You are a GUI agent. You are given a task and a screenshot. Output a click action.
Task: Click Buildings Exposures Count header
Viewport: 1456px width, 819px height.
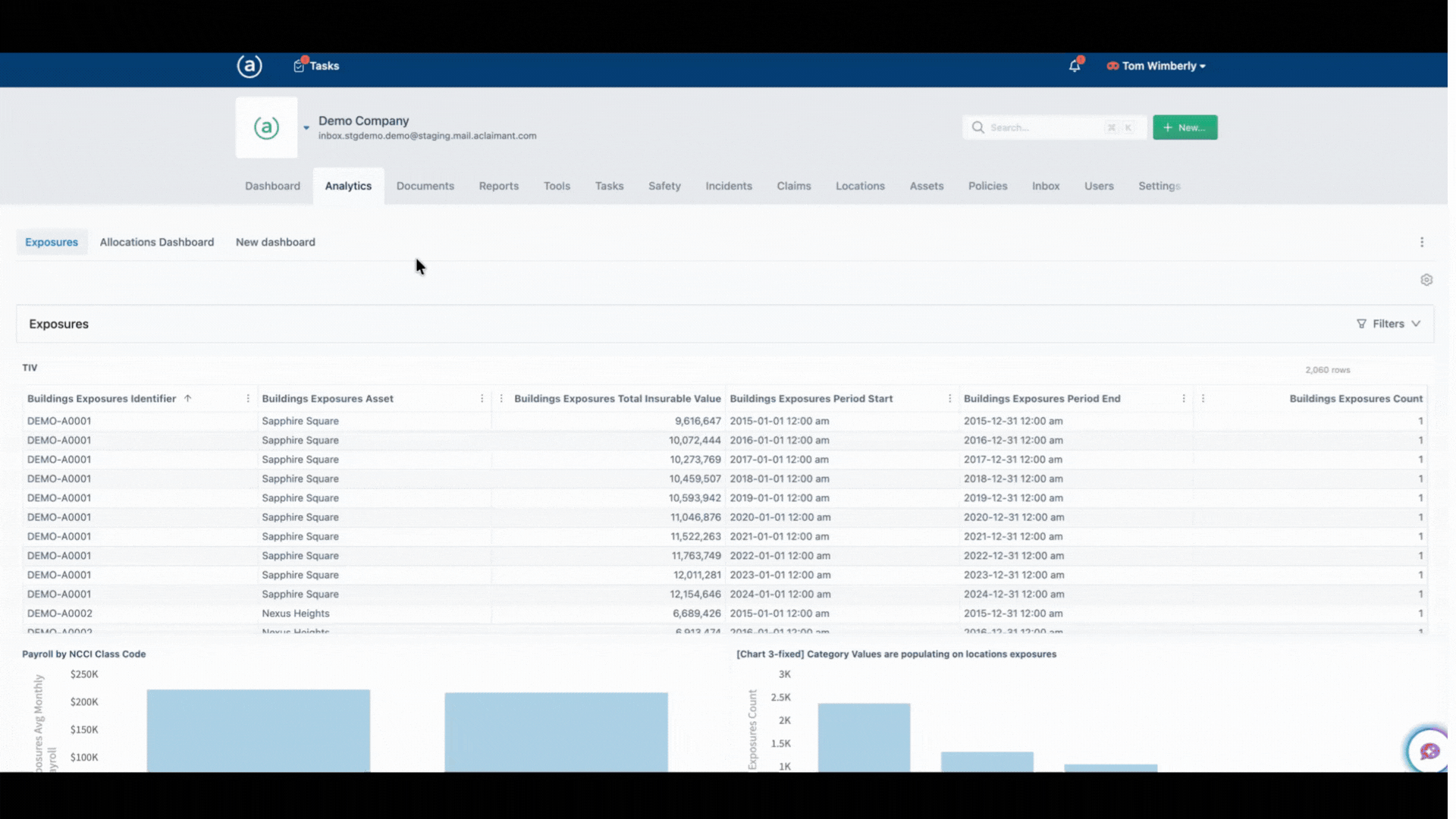(x=1356, y=399)
